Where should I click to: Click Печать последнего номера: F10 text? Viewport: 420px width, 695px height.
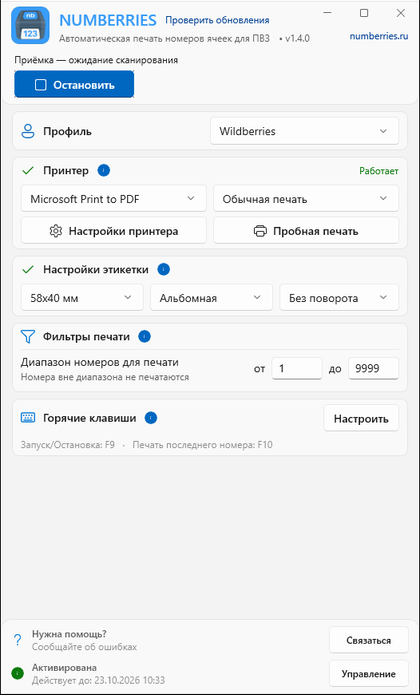click(202, 445)
